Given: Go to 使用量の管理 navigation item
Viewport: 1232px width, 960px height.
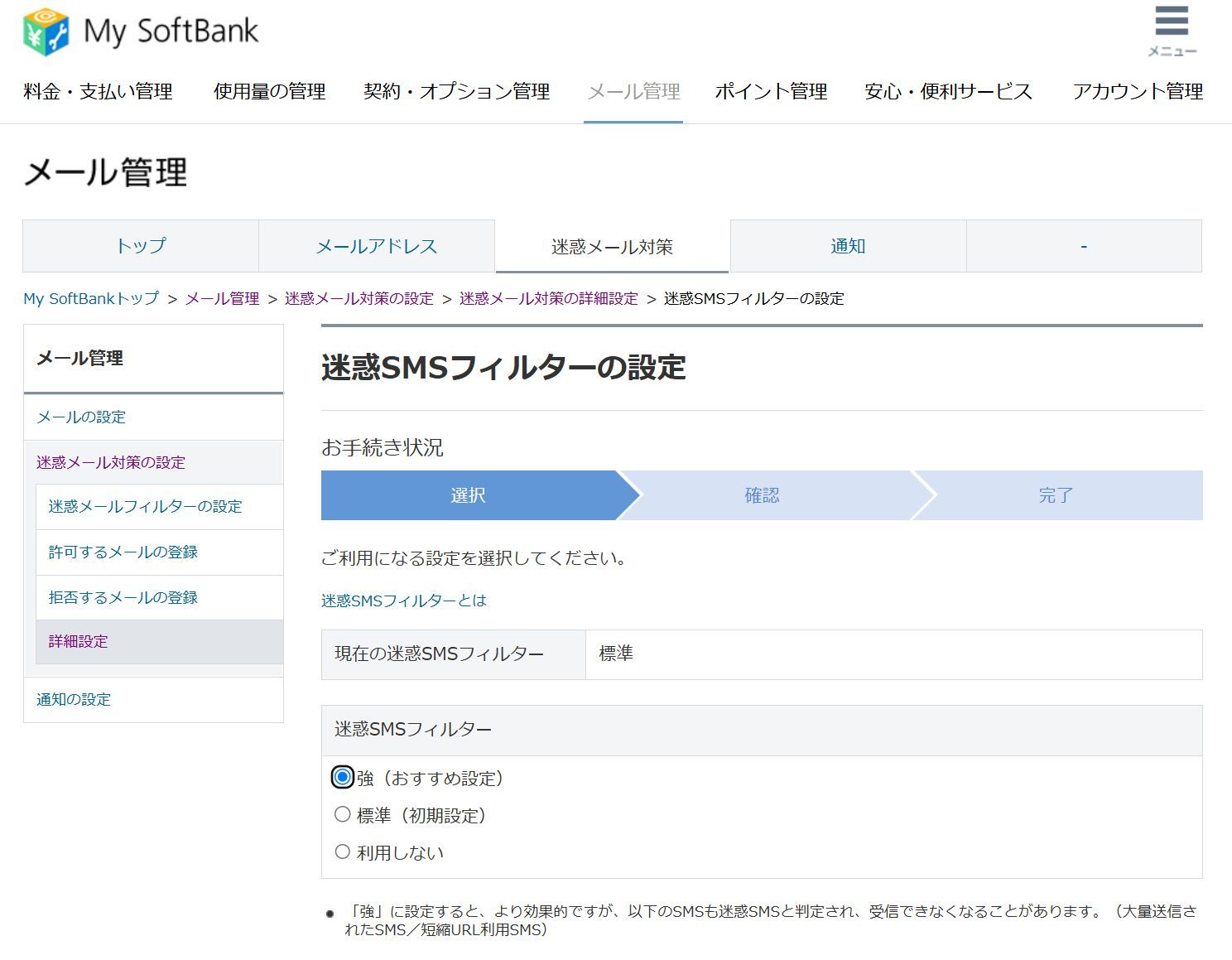Looking at the screenshot, I should click(269, 91).
